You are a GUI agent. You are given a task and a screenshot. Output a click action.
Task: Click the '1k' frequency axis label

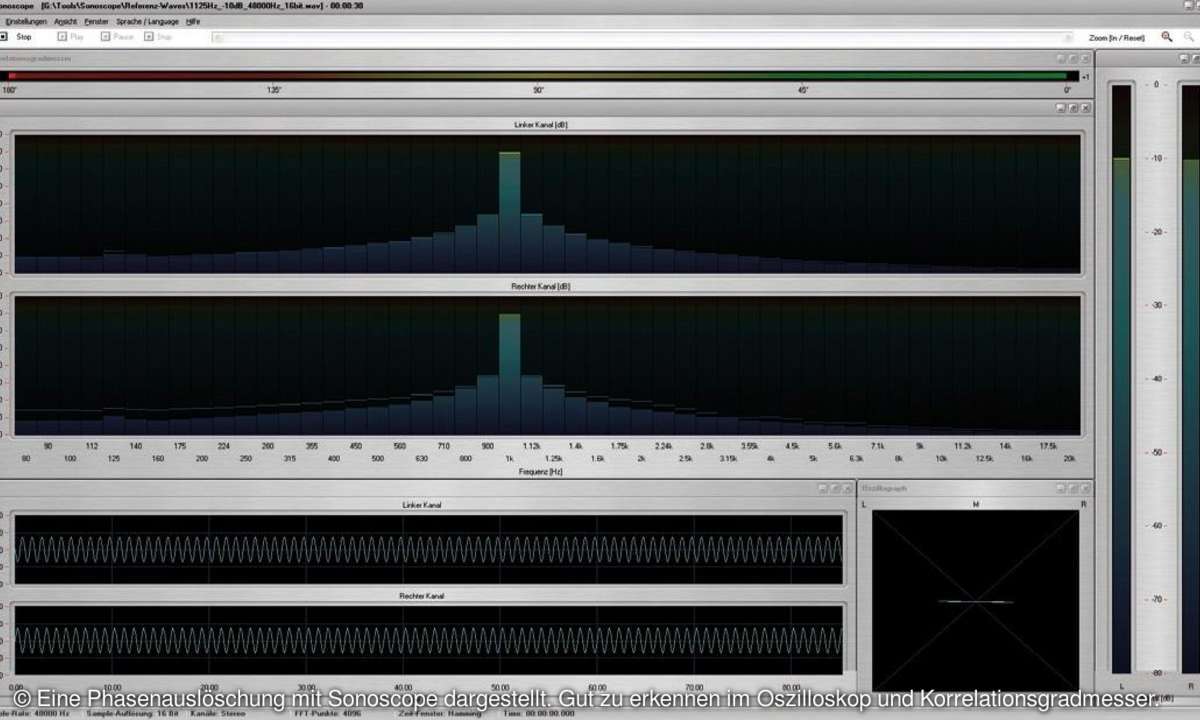[509, 459]
